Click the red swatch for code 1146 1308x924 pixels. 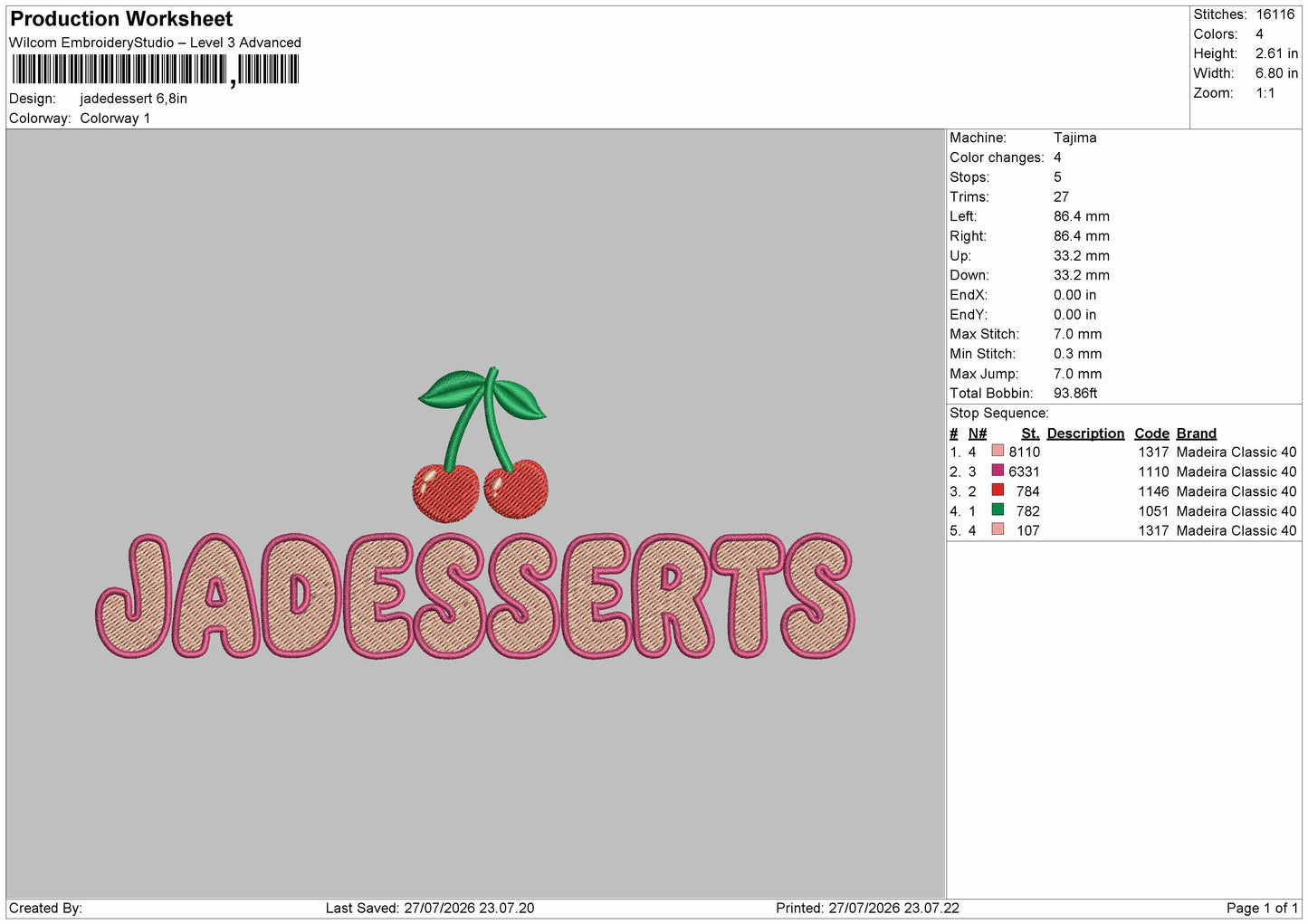[x=998, y=491]
